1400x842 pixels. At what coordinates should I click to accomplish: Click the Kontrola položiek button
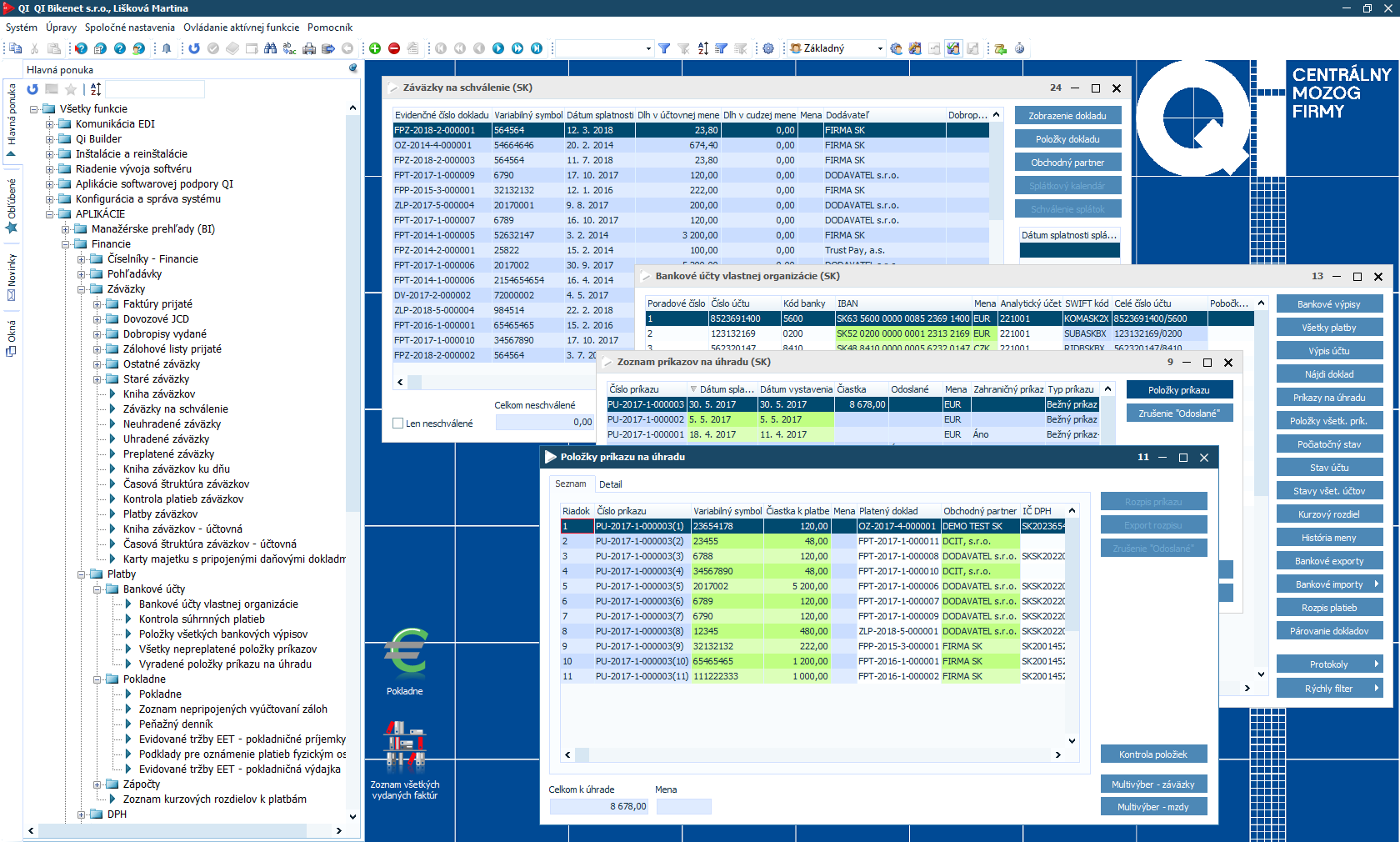(x=1152, y=754)
